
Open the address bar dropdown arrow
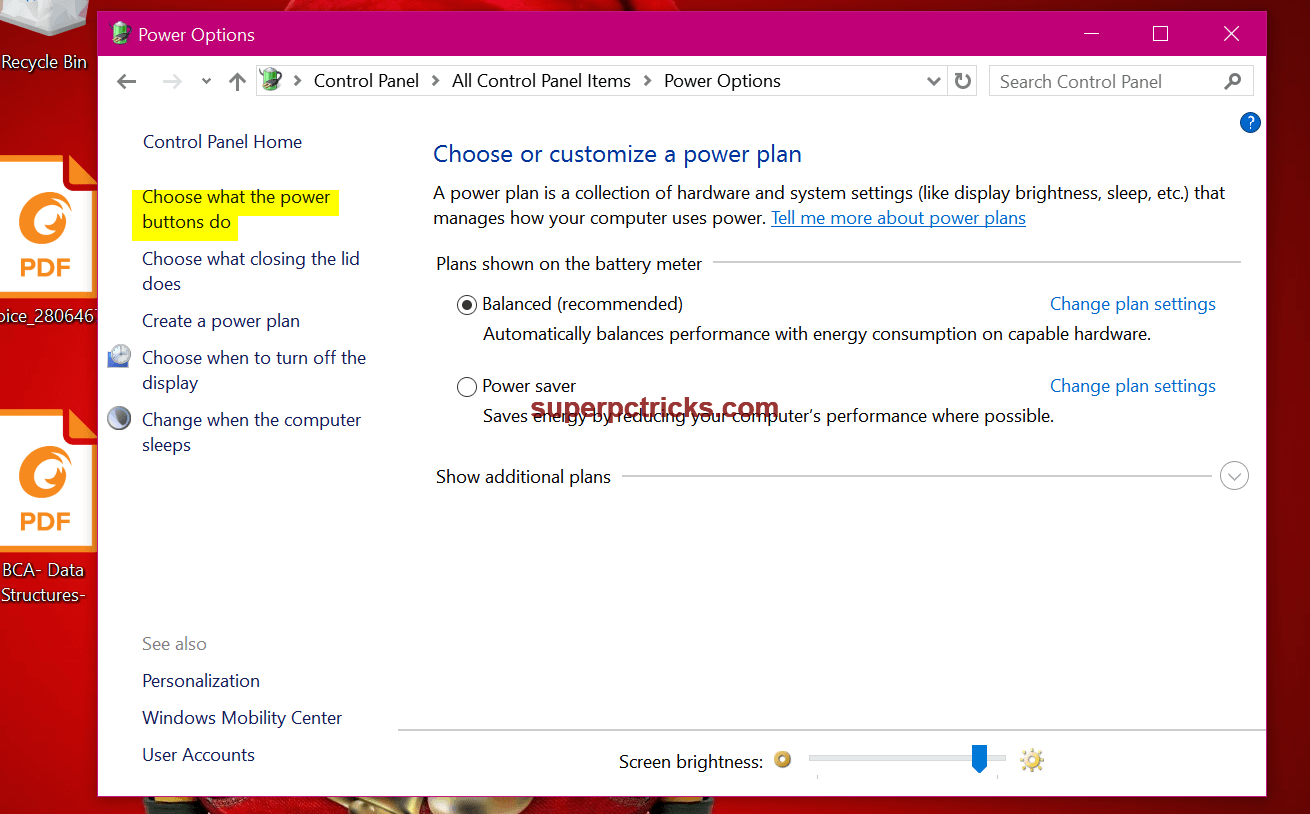click(933, 81)
